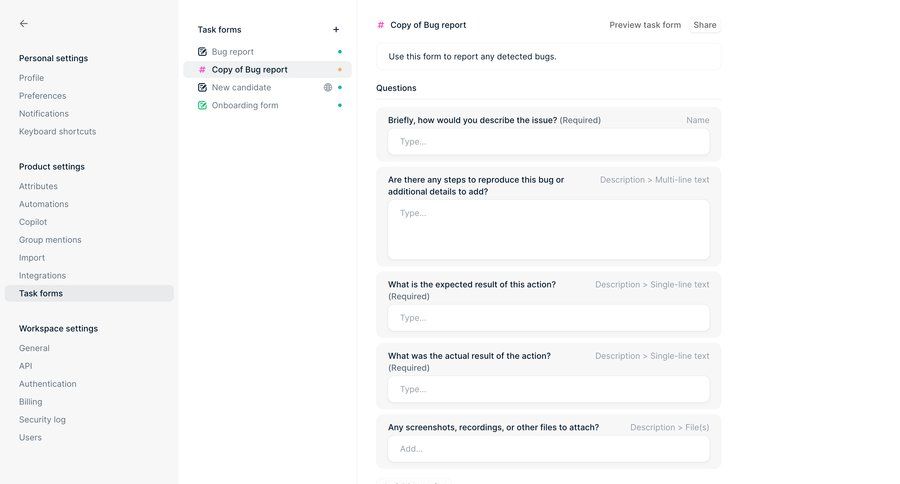Go to Authentication settings
The image size is (900, 484).
(x=48, y=384)
